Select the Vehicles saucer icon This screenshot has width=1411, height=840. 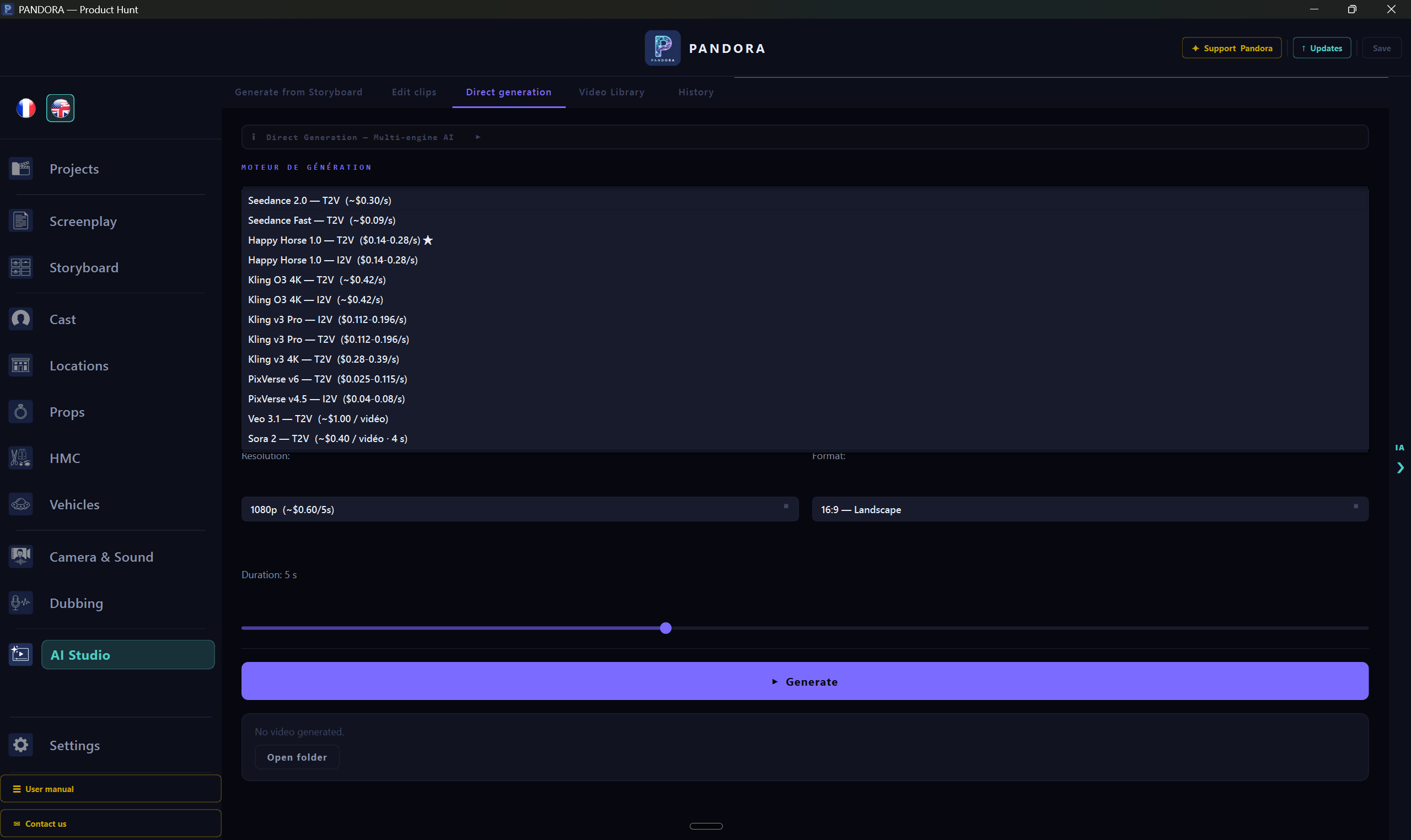pyautogui.click(x=21, y=504)
